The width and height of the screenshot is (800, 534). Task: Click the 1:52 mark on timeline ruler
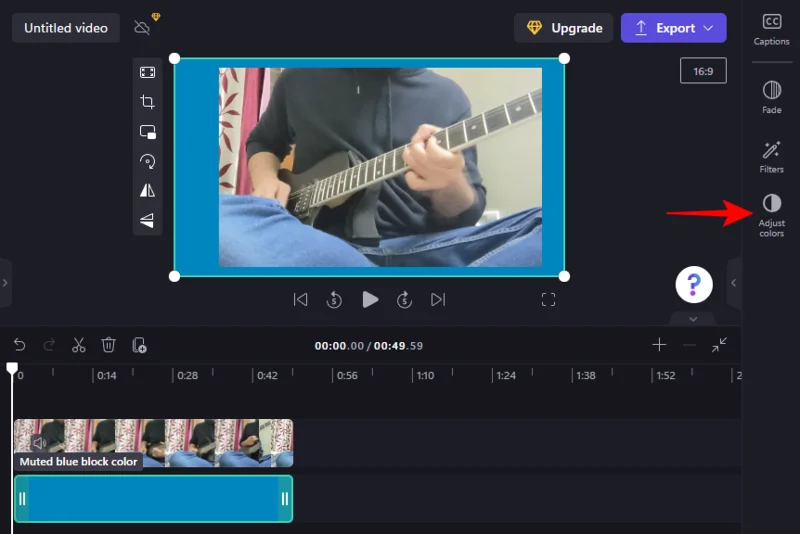point(665,376)
